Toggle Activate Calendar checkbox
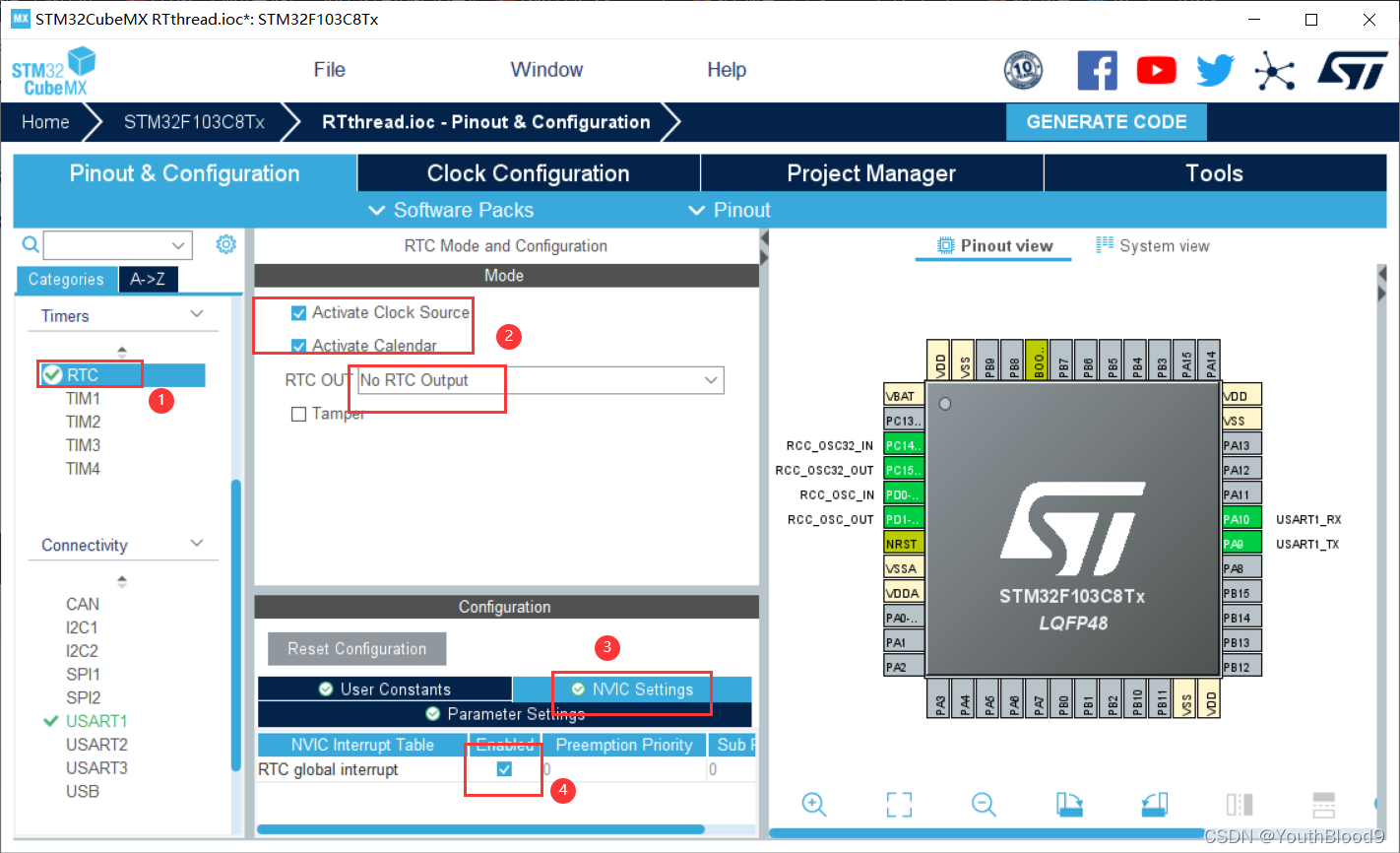This screenshot has height=853, width=1400. click(298, 346)
